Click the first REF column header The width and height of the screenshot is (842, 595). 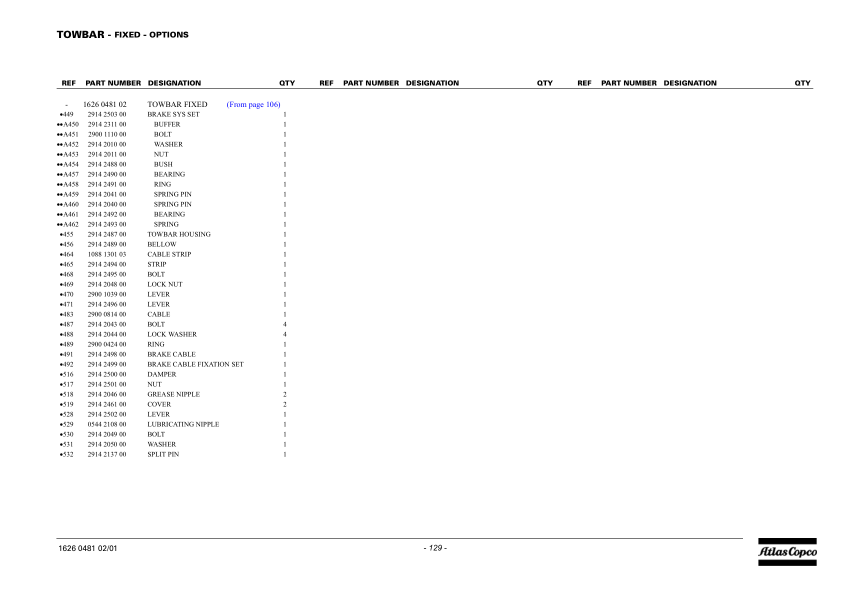[68, 83]
